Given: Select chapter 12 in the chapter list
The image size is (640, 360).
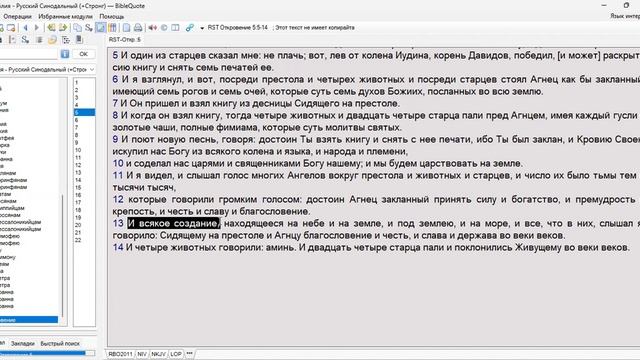Looking at the screenshot, I should pos(84,165).
